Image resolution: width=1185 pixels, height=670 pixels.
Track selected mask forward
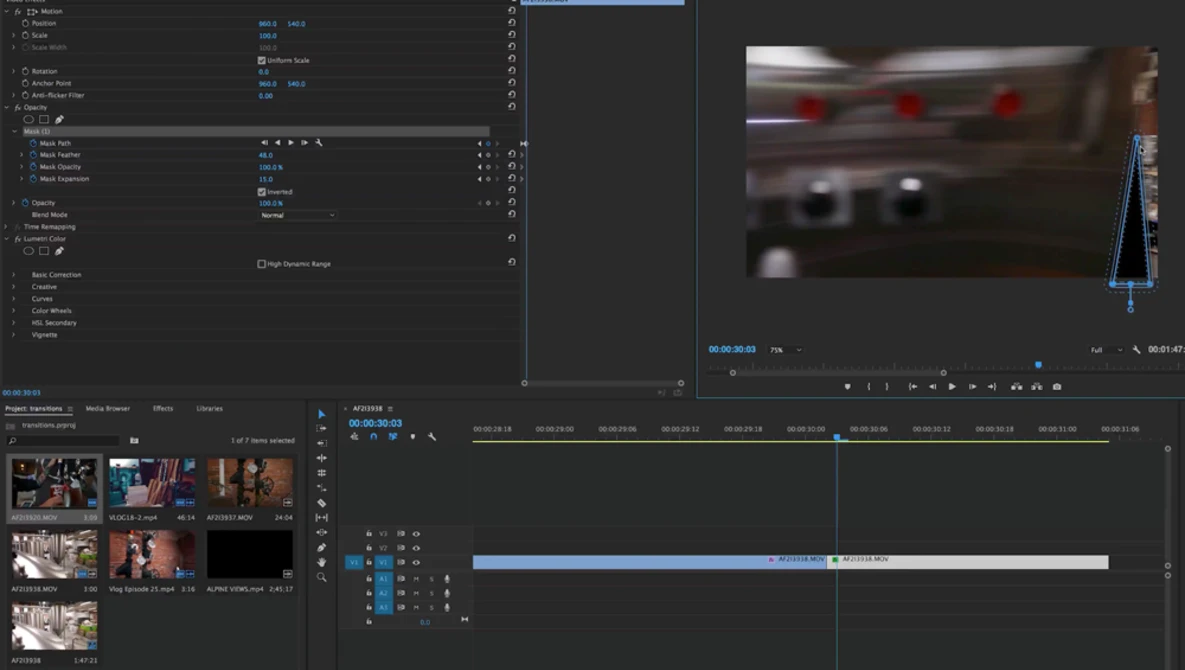point(291,143)
